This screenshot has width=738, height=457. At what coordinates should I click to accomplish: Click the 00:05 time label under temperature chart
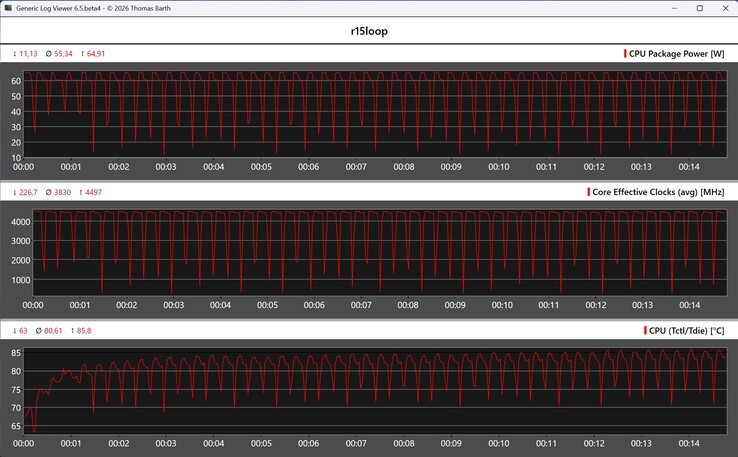pyautogui.click(x=261, y=443)
